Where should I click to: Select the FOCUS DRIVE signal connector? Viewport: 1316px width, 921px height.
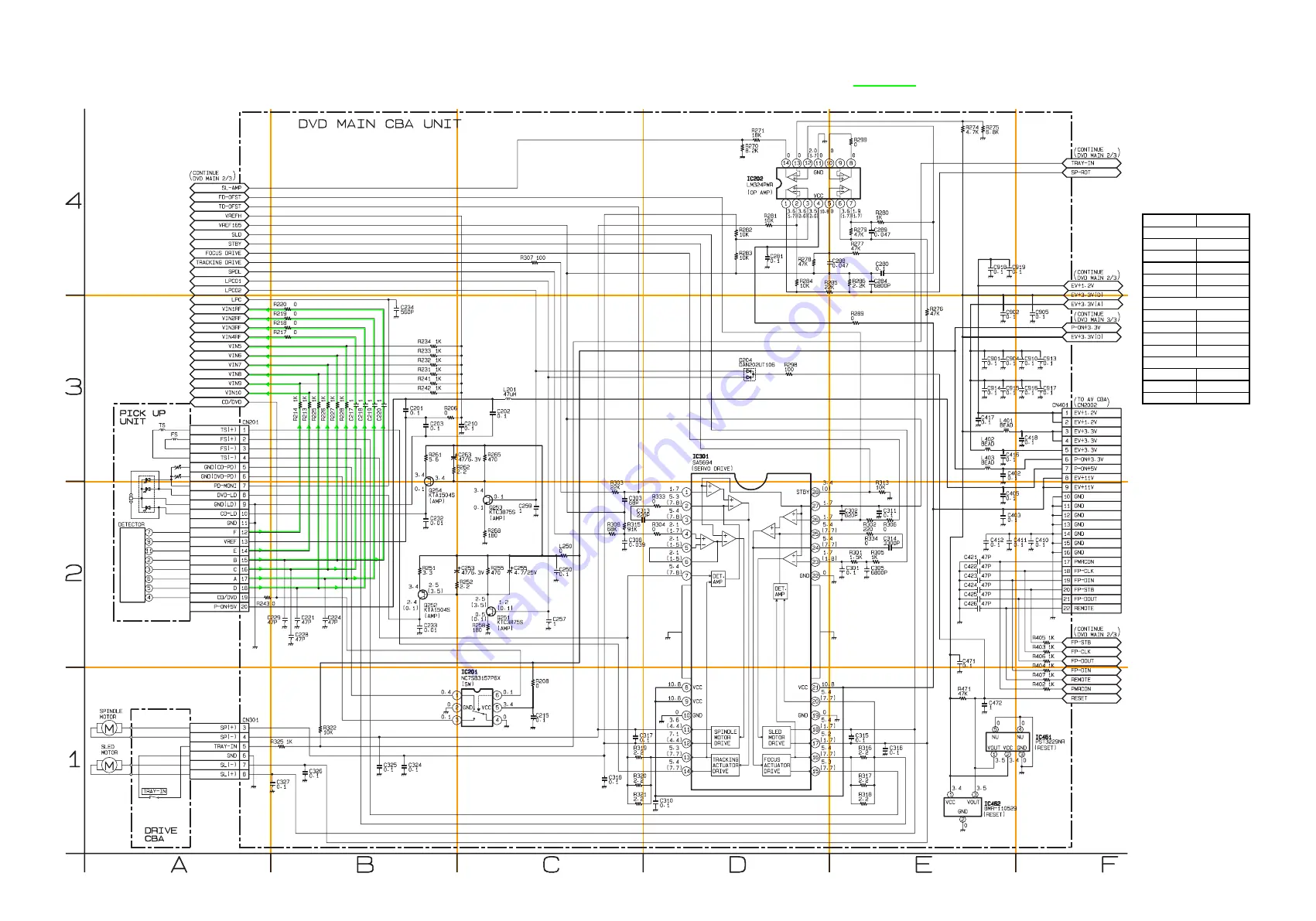(x=219, y=253)
